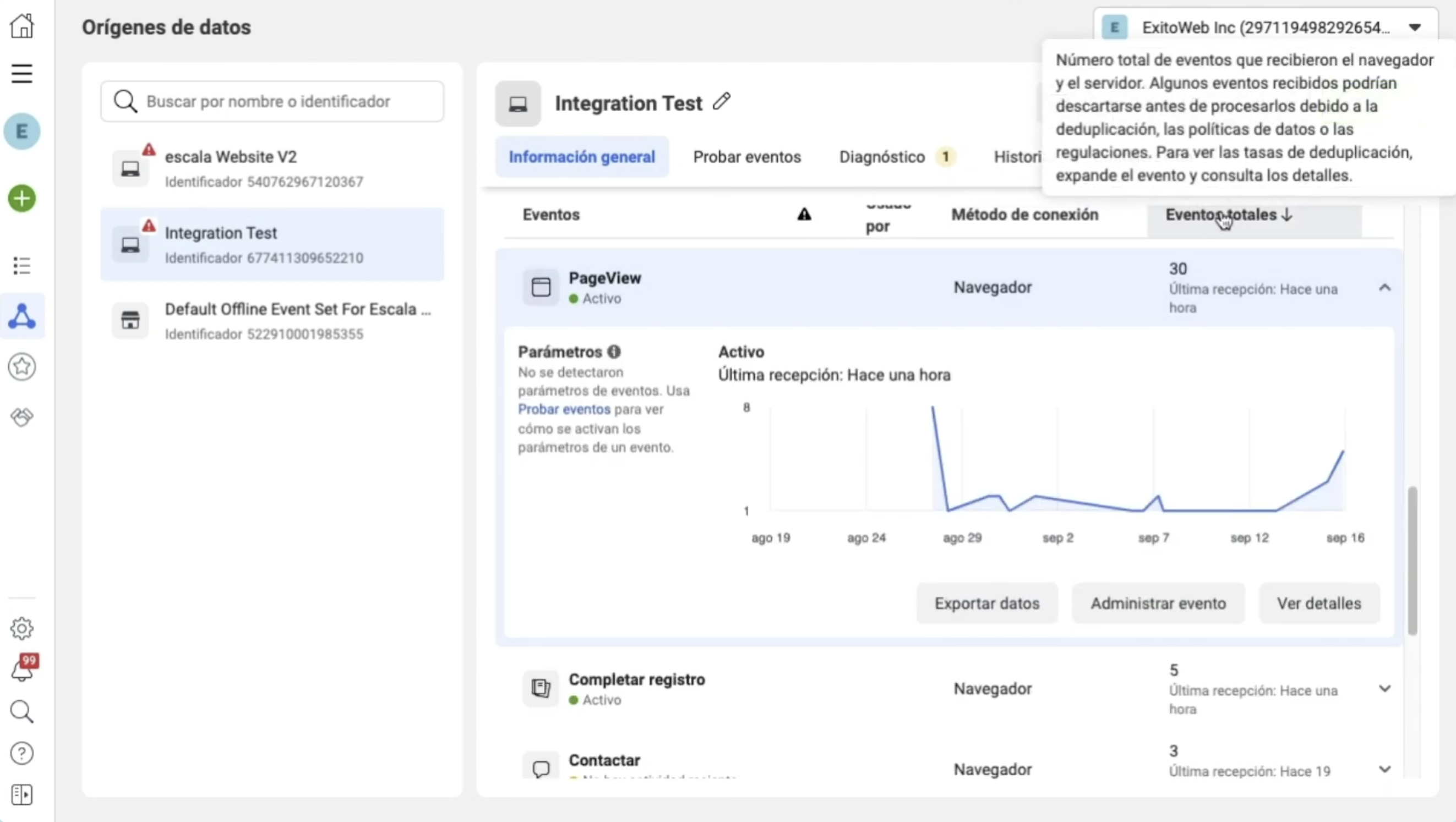Click the Orígenes de datos heading
This screenshot has width=1456, height=822.
click(x=166, y=27)
